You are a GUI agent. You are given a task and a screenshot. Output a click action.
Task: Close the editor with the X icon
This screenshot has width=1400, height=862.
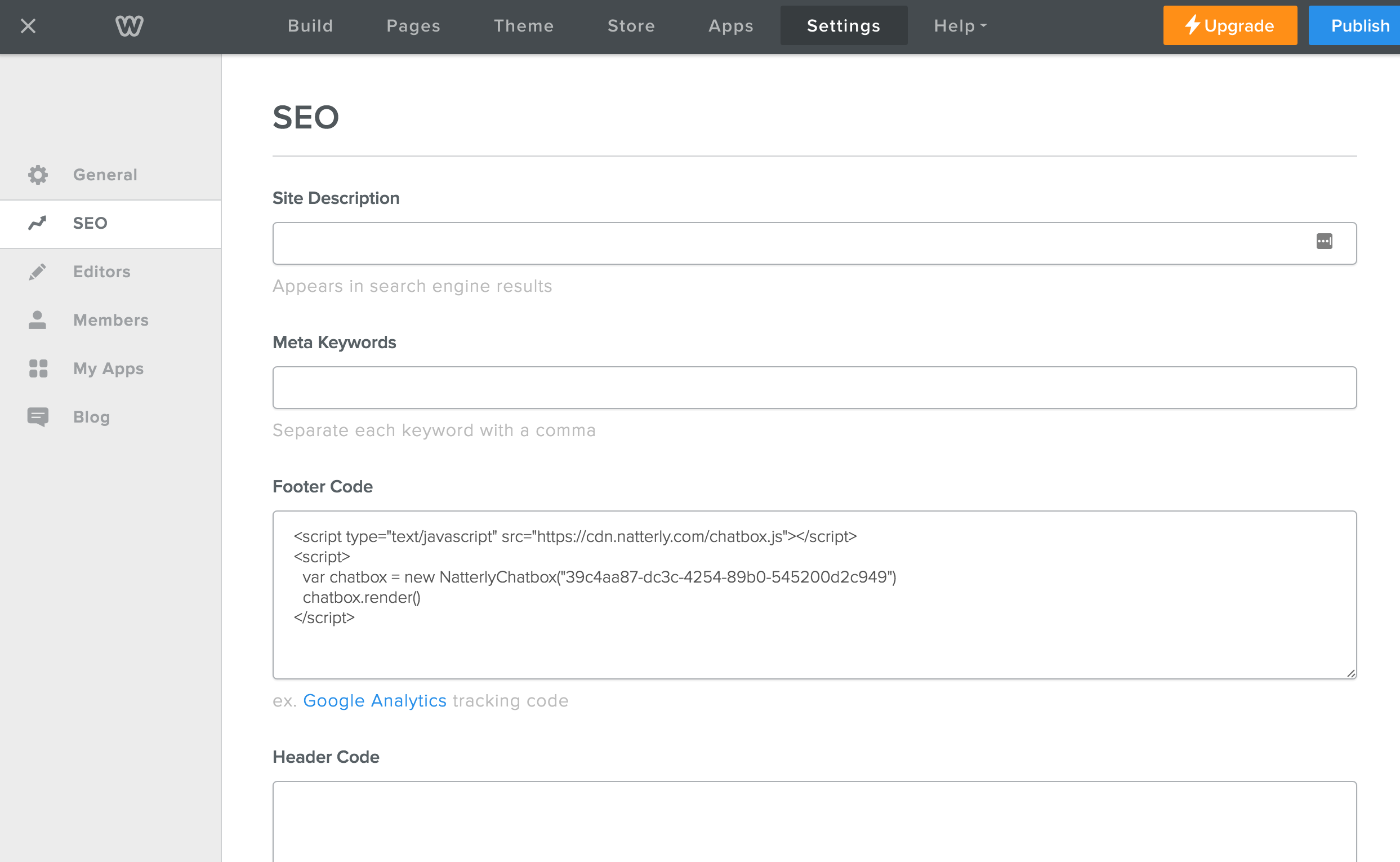[x=28, y=26]
